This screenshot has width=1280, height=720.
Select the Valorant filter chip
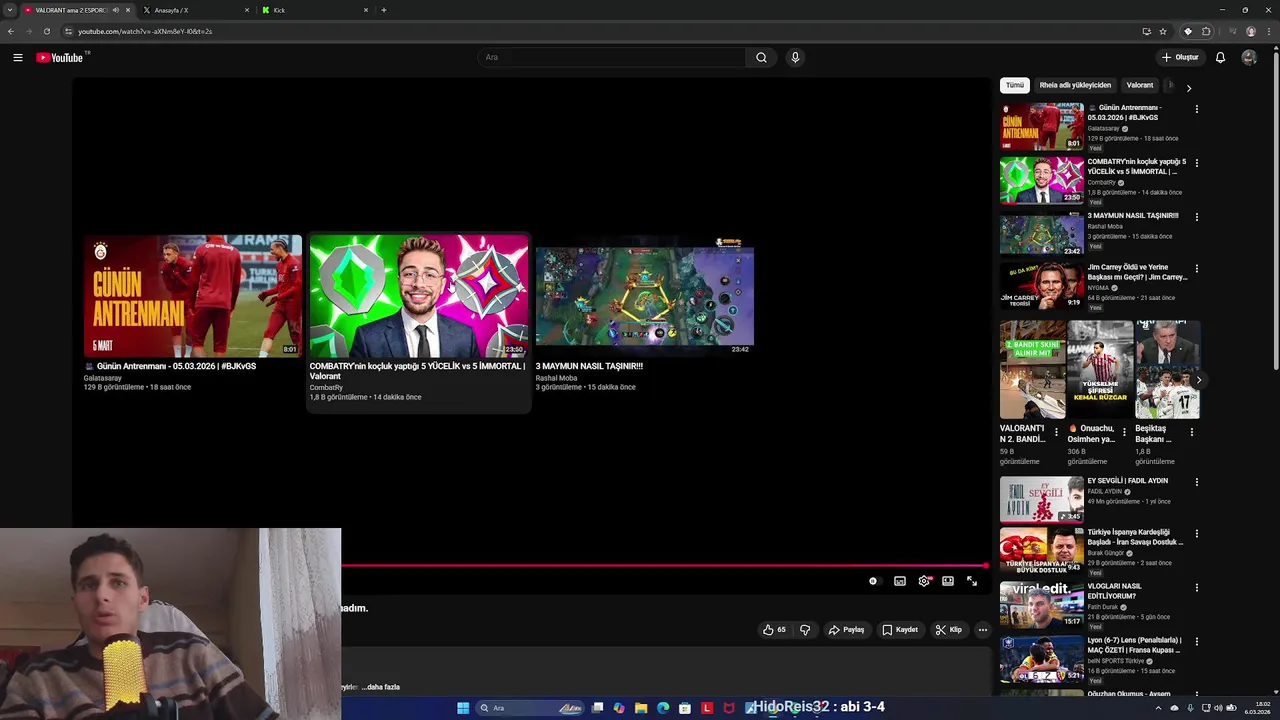coord(1140,85)
